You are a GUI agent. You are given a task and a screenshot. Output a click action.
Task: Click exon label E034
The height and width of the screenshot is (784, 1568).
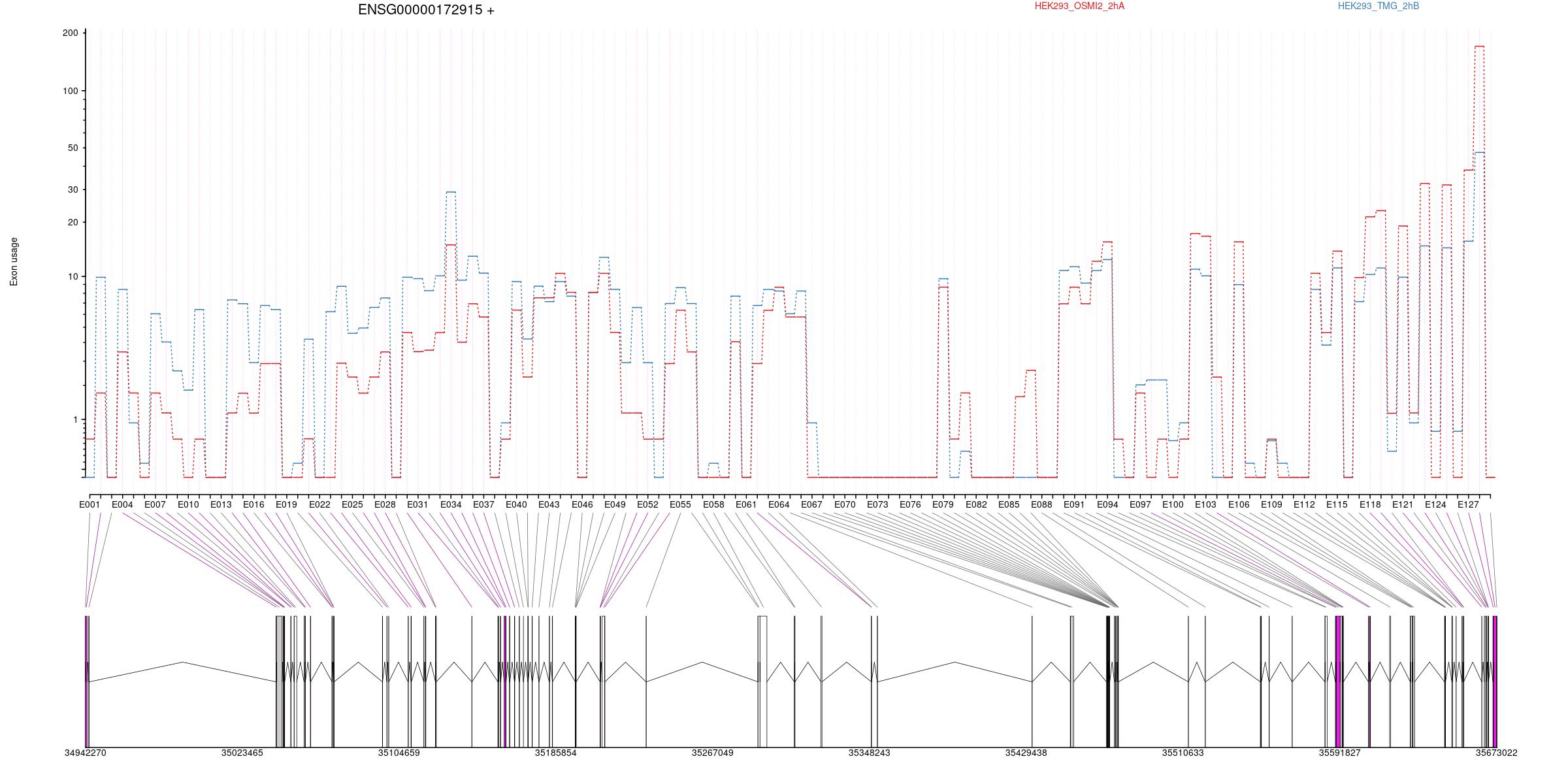click(x=451, y=504)
